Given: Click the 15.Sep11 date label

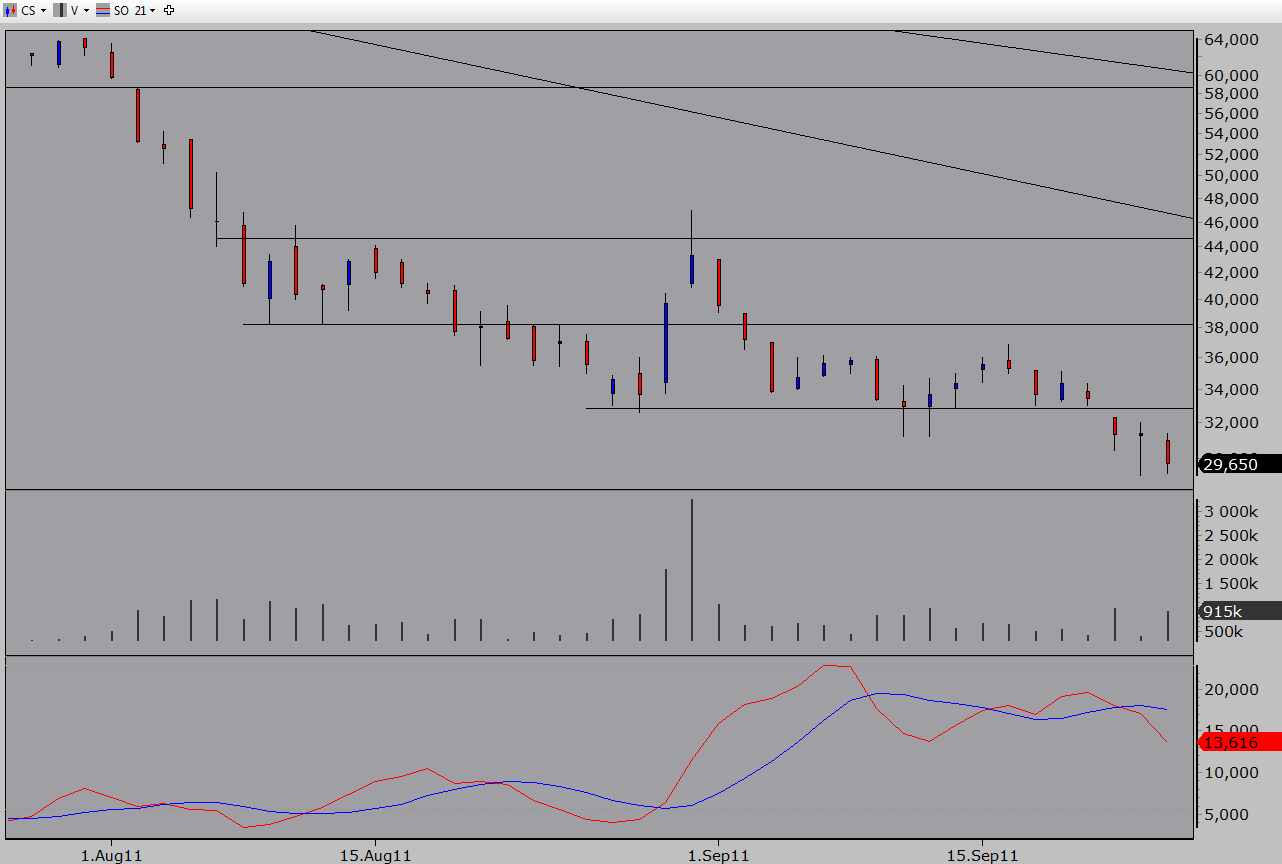Looking at the screenshot, I should coord(982,856).
